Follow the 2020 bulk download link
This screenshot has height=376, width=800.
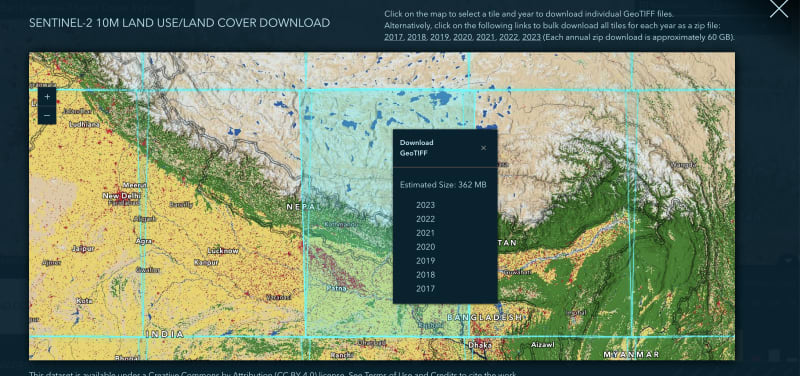[462, 37]
